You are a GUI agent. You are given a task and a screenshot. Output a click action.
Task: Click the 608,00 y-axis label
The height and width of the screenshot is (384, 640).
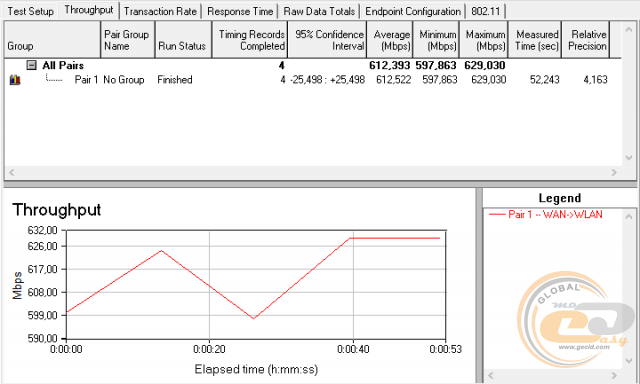pos(42,292)
